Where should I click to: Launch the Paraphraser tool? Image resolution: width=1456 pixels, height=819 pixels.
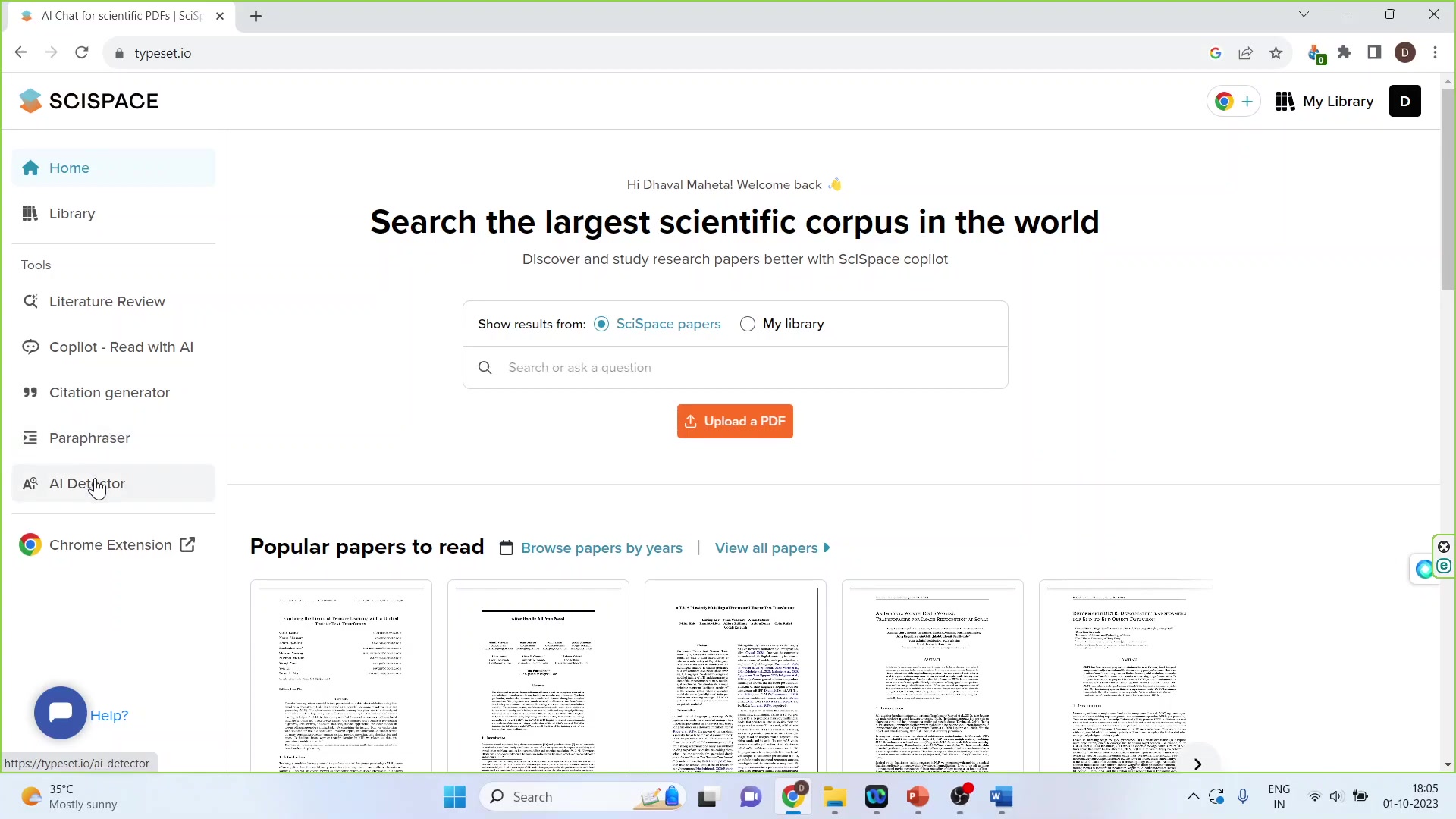[89, 438]
